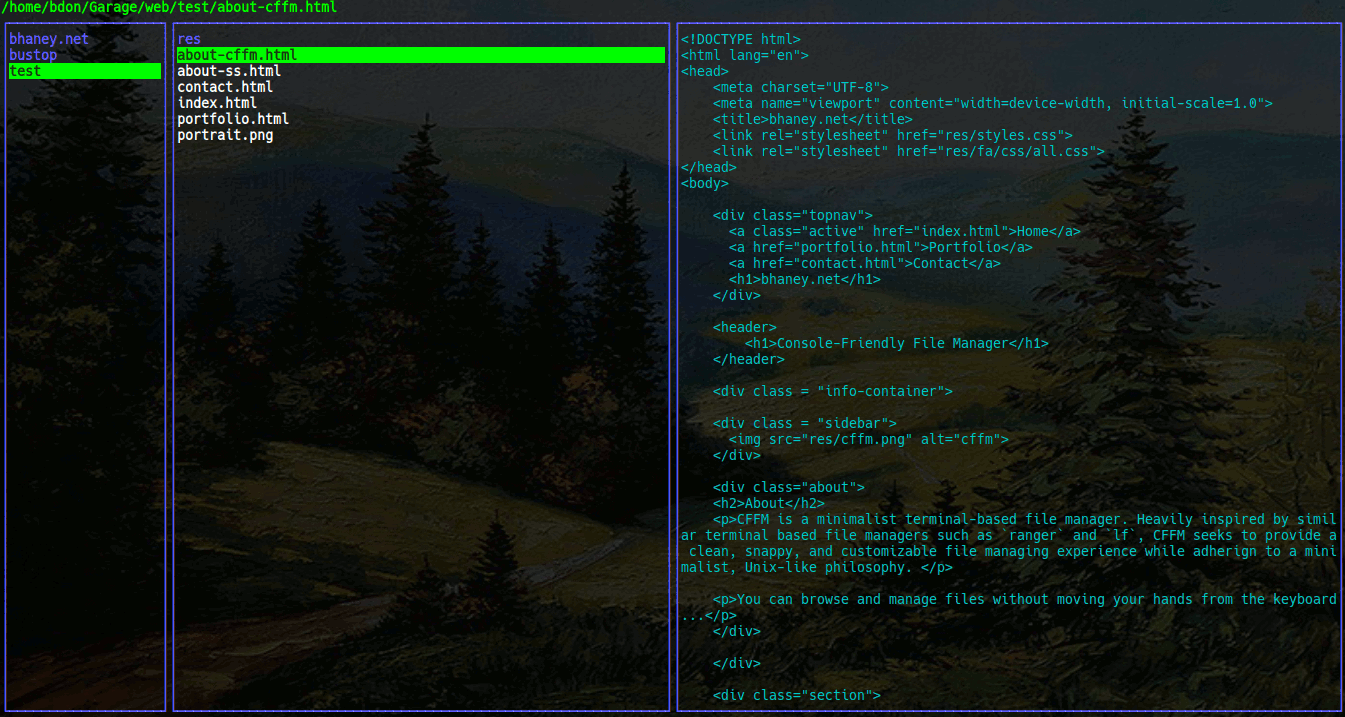This screenshot has height=717, width=1345.
Task: Select the highlighted about-cffm.html file
Action: click(x=237, y=55)
